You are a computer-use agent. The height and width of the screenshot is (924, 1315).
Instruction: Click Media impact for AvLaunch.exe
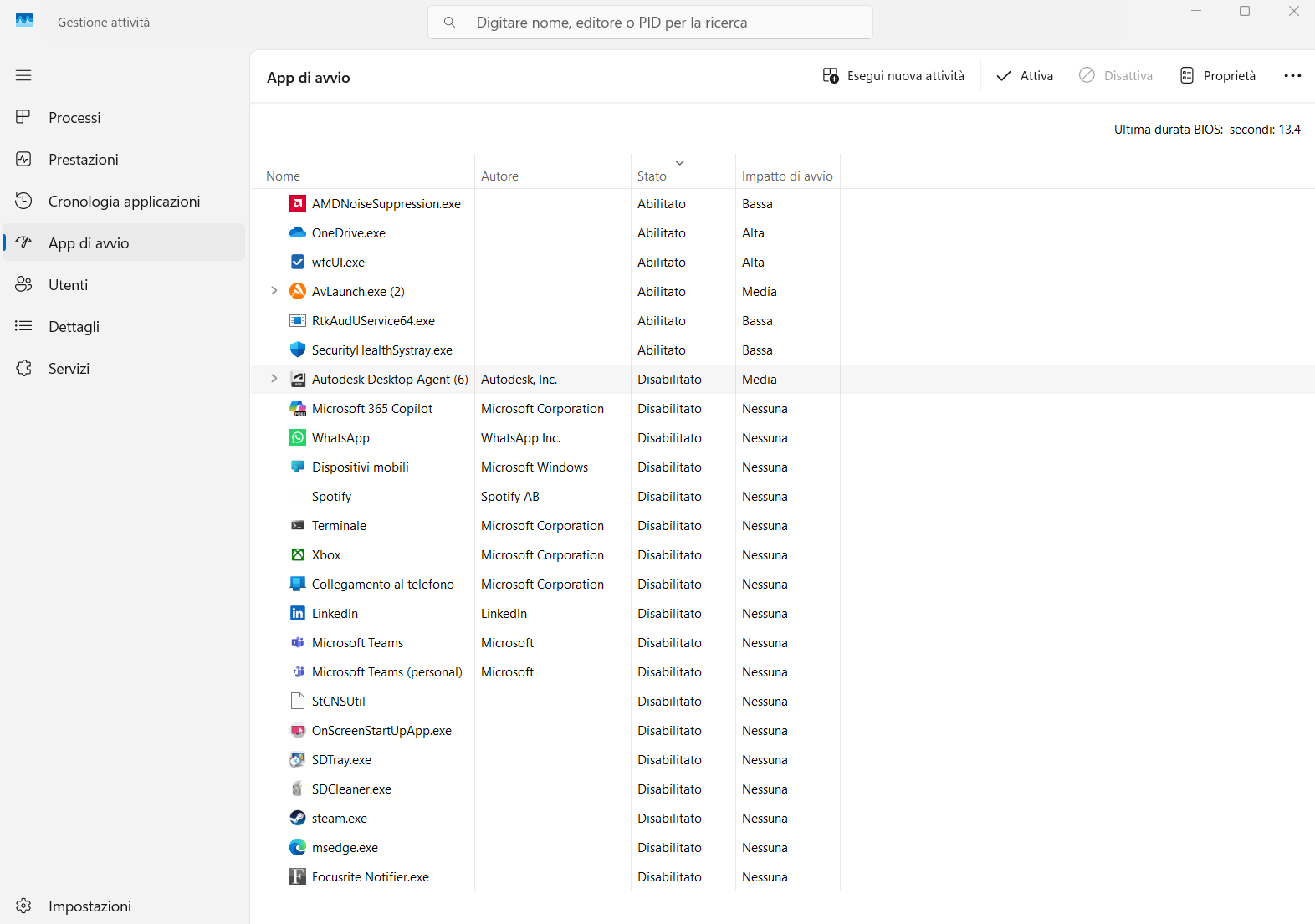(x=760, y=292)
